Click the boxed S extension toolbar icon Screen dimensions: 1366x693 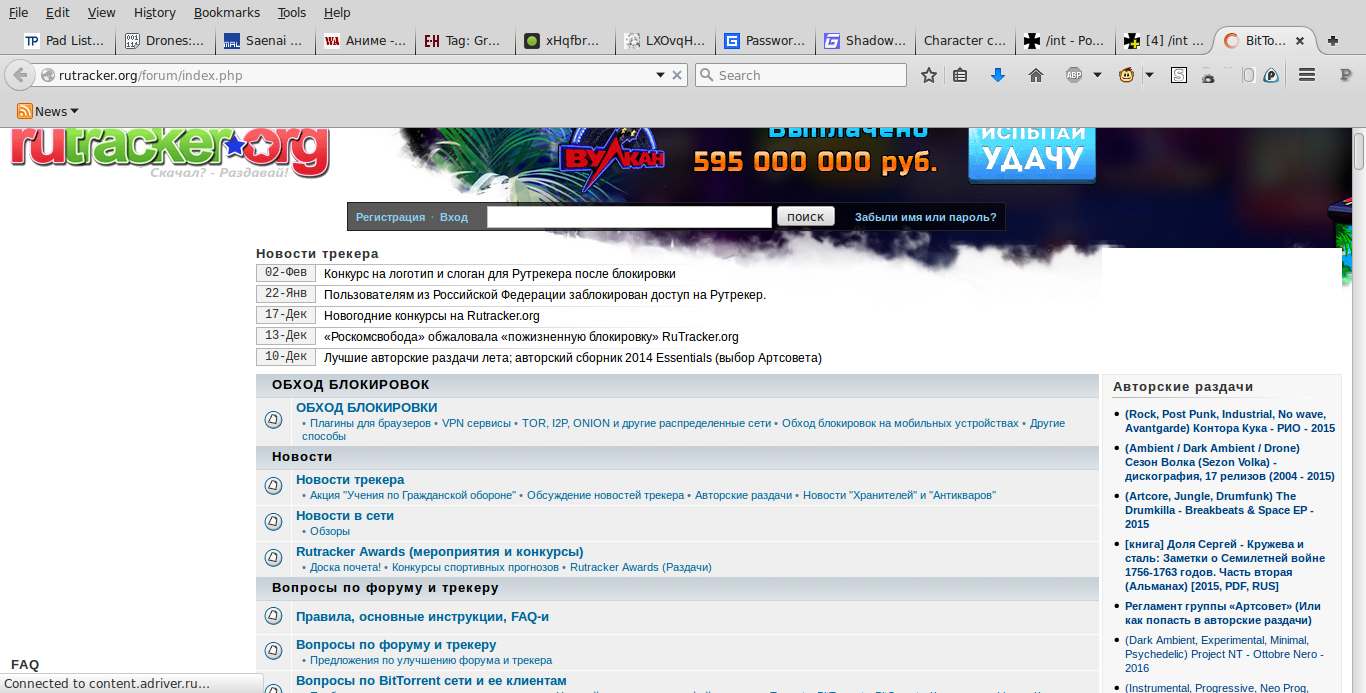(x=1179, y=75)
